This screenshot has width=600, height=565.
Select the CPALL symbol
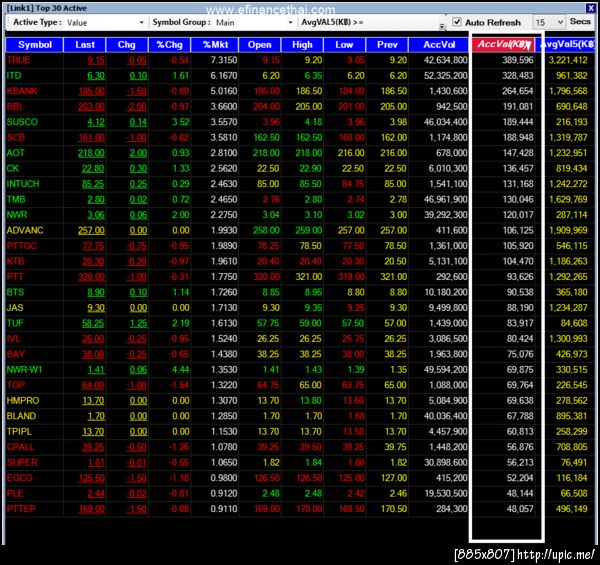21,447
